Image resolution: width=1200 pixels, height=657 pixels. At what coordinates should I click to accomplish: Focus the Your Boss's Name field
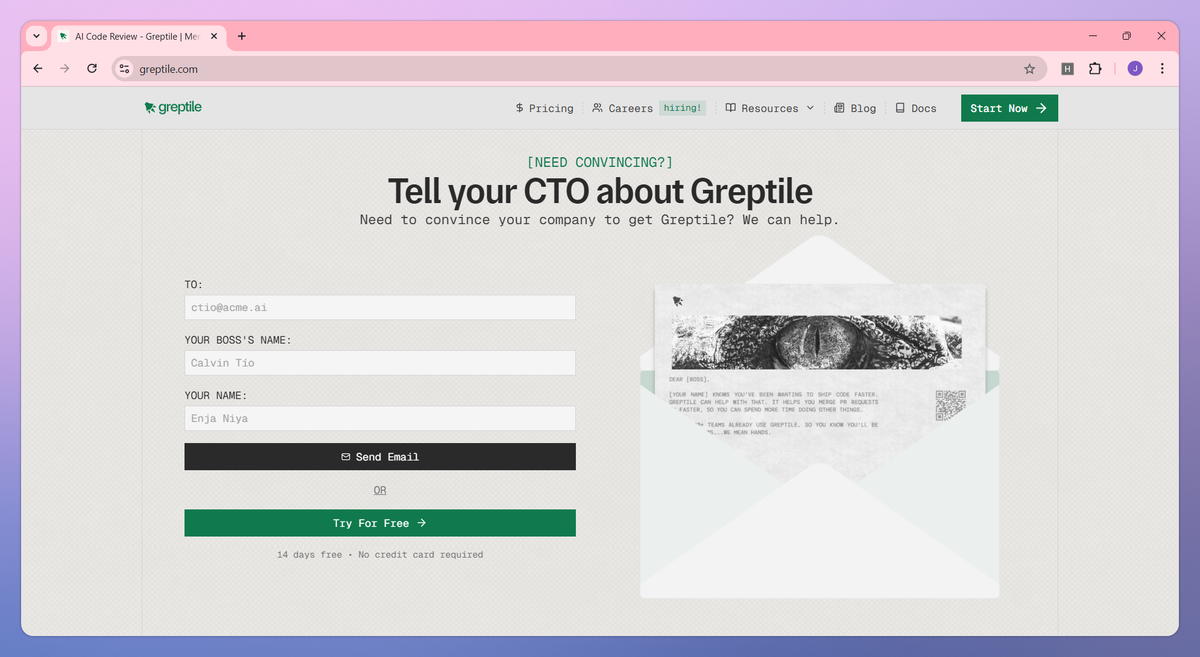[x=380, y=363]
